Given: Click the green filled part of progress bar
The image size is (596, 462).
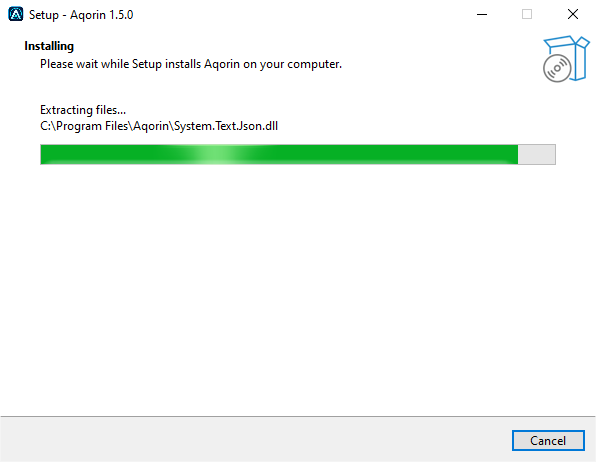Looking at the screenshot, I should coord(279,154).
